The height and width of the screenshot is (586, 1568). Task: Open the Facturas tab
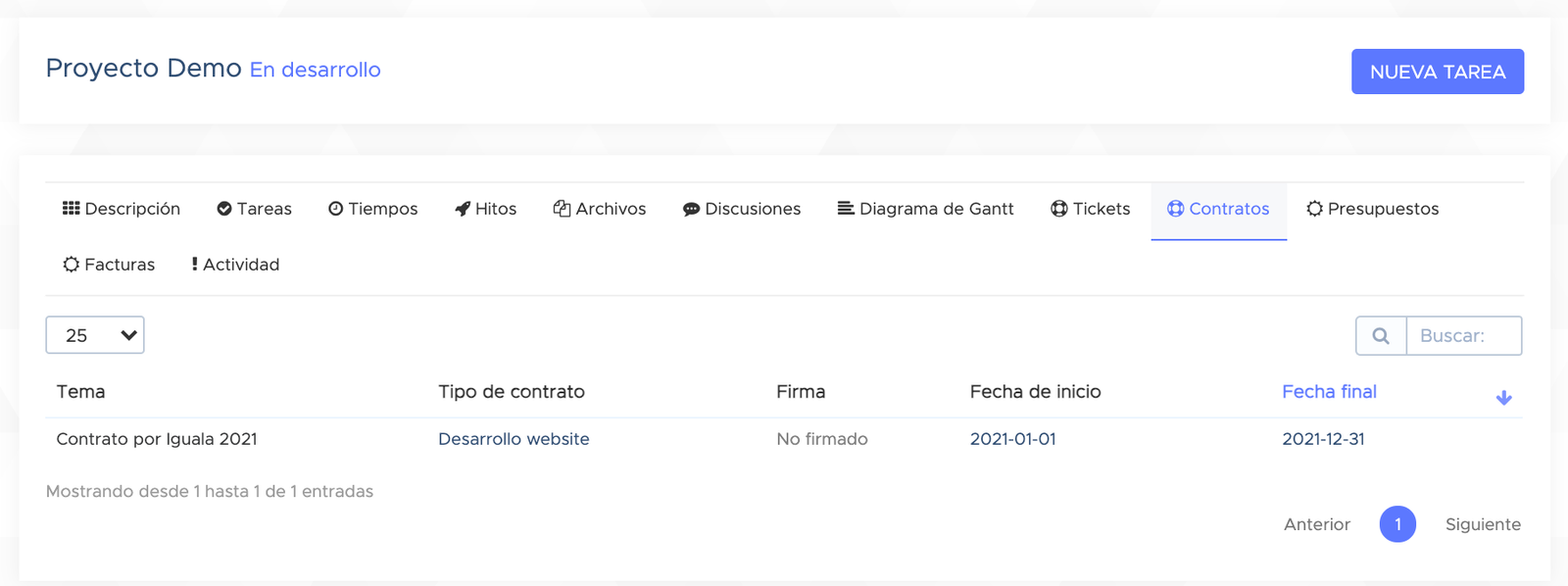[109, 265]
